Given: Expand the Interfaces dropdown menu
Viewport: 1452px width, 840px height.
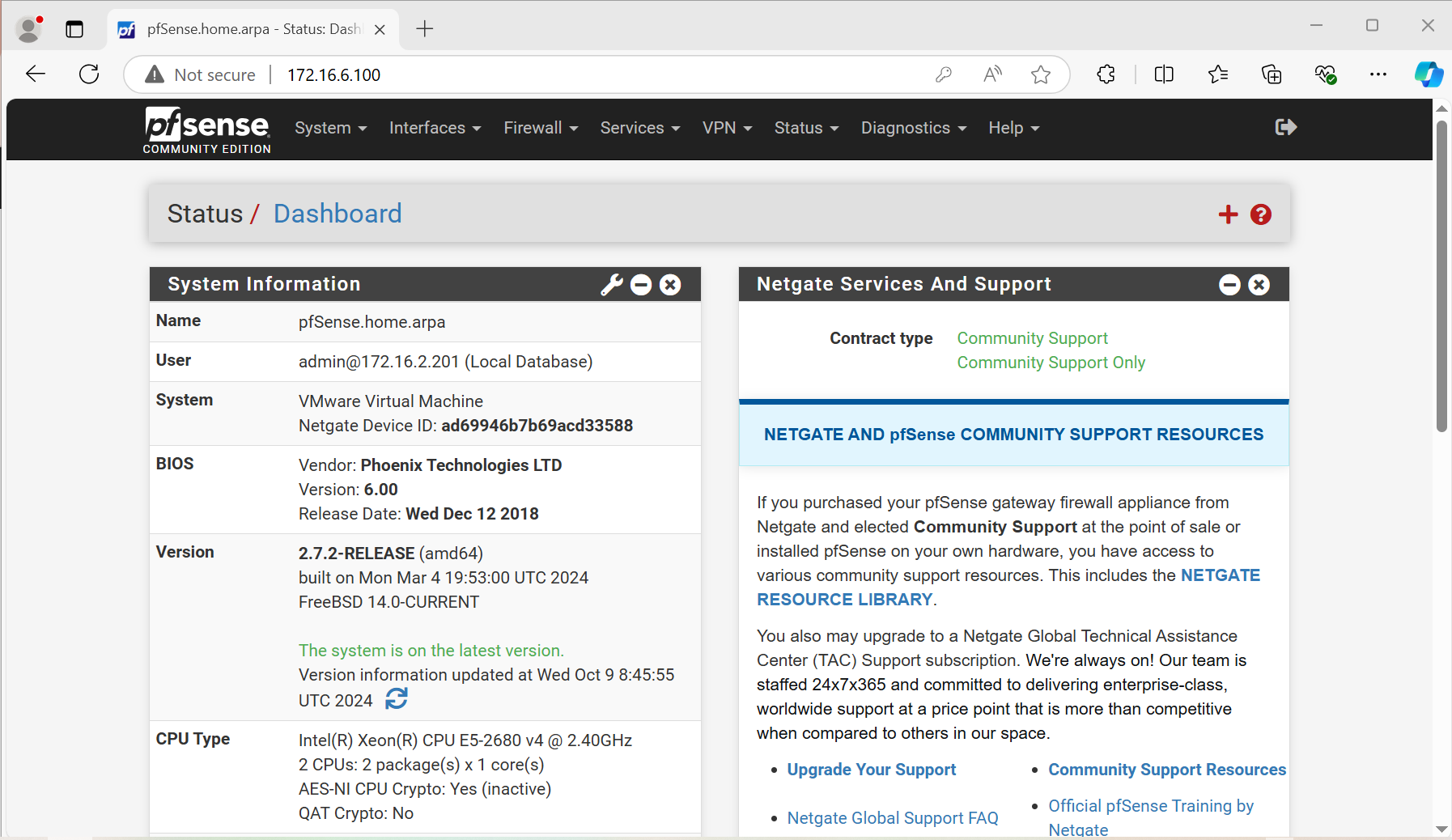Looking at the screenshot, I should click(x=435, y=128).
